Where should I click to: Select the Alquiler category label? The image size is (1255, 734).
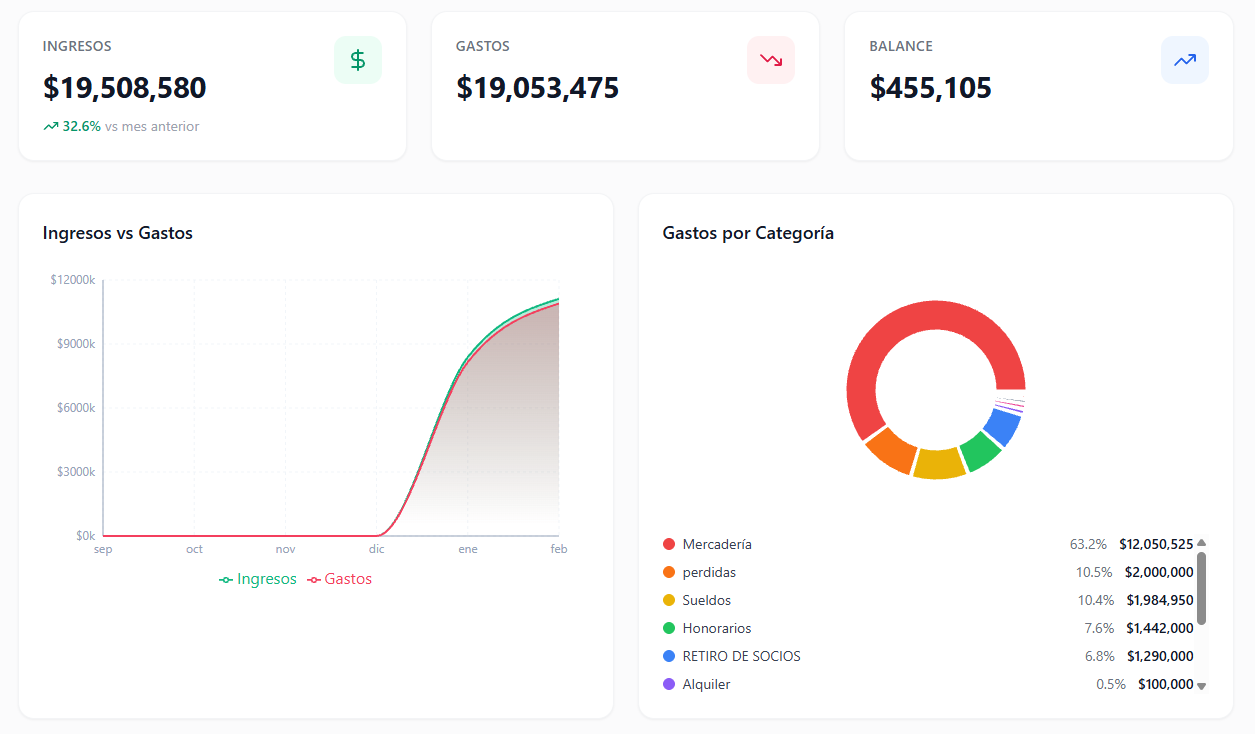coord(706,684)
